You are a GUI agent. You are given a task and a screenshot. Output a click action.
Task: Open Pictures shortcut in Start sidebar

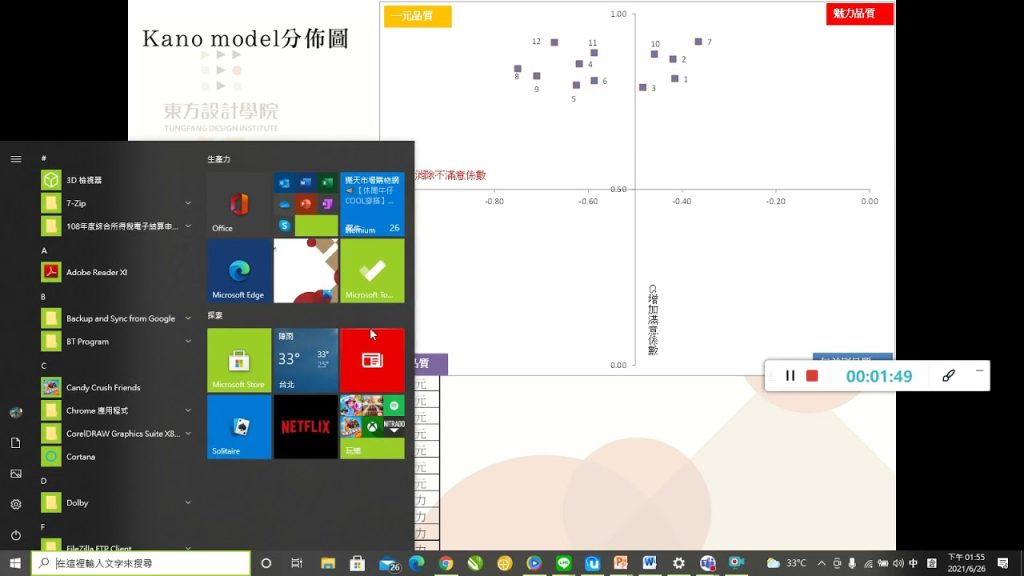[16, 473]
